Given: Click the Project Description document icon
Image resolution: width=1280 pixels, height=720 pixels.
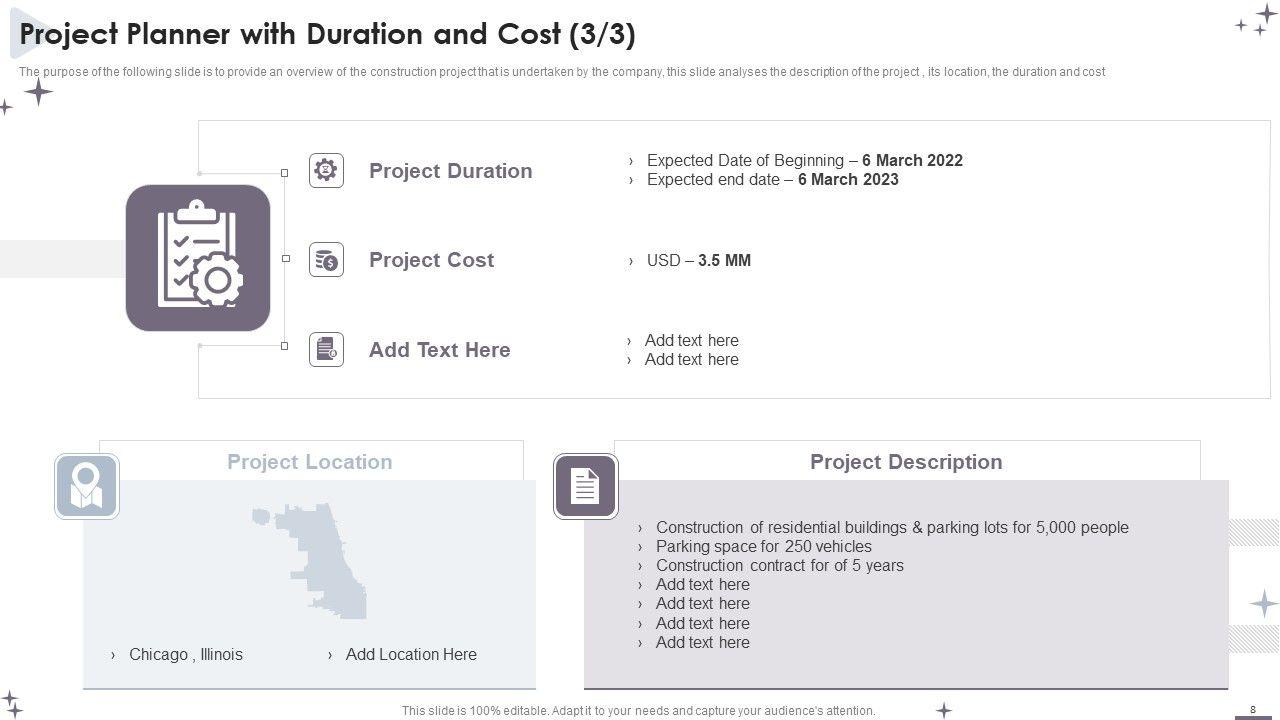Looking at the screenshot, I should pos(585,486).
